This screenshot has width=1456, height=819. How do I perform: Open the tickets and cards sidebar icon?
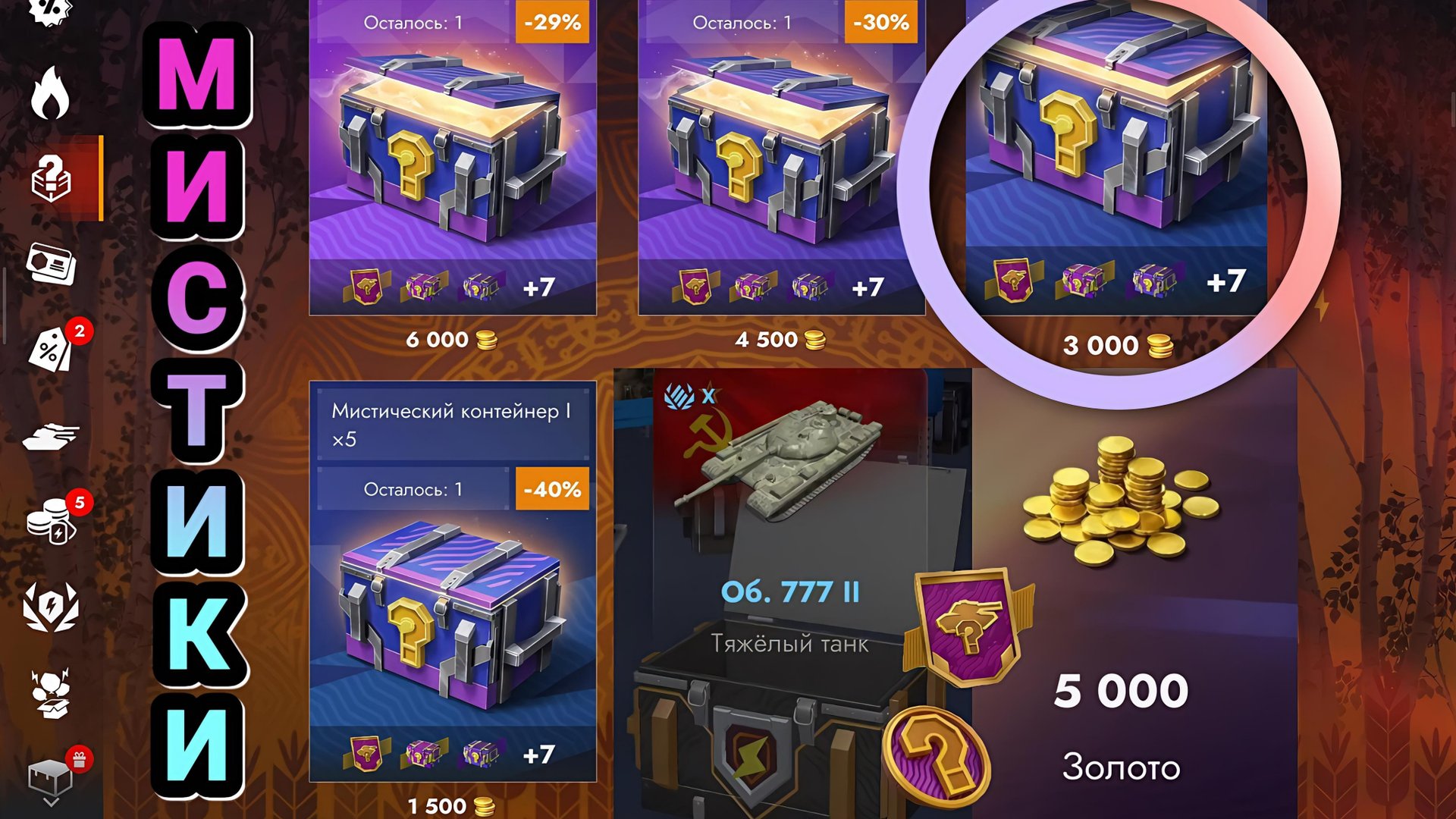click(x=51, y=264)
